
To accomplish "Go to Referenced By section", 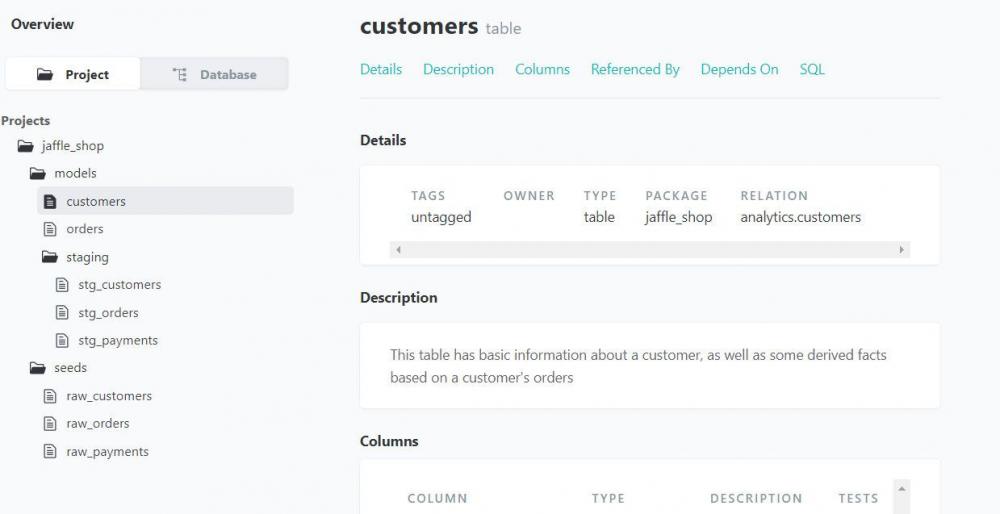I will [634, 69].
